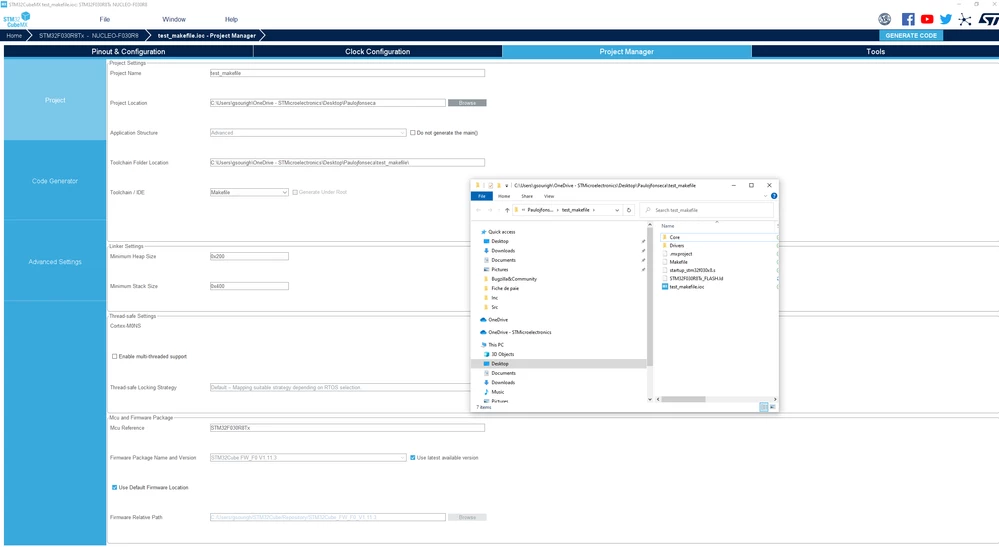The image size is (999, 547).
Task: Click the Project Name input field
Action: (347, 73)
